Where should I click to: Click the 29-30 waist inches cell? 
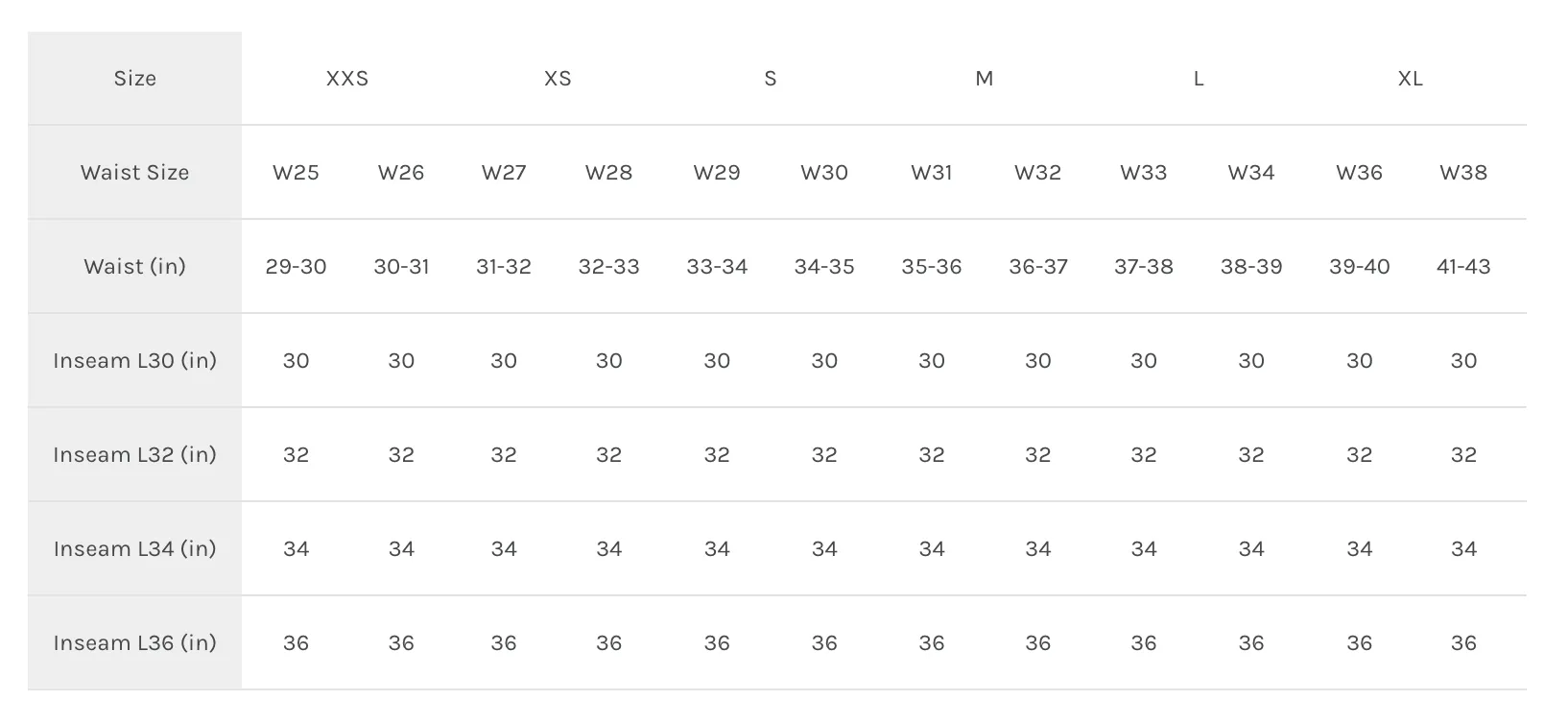[296, 267]
